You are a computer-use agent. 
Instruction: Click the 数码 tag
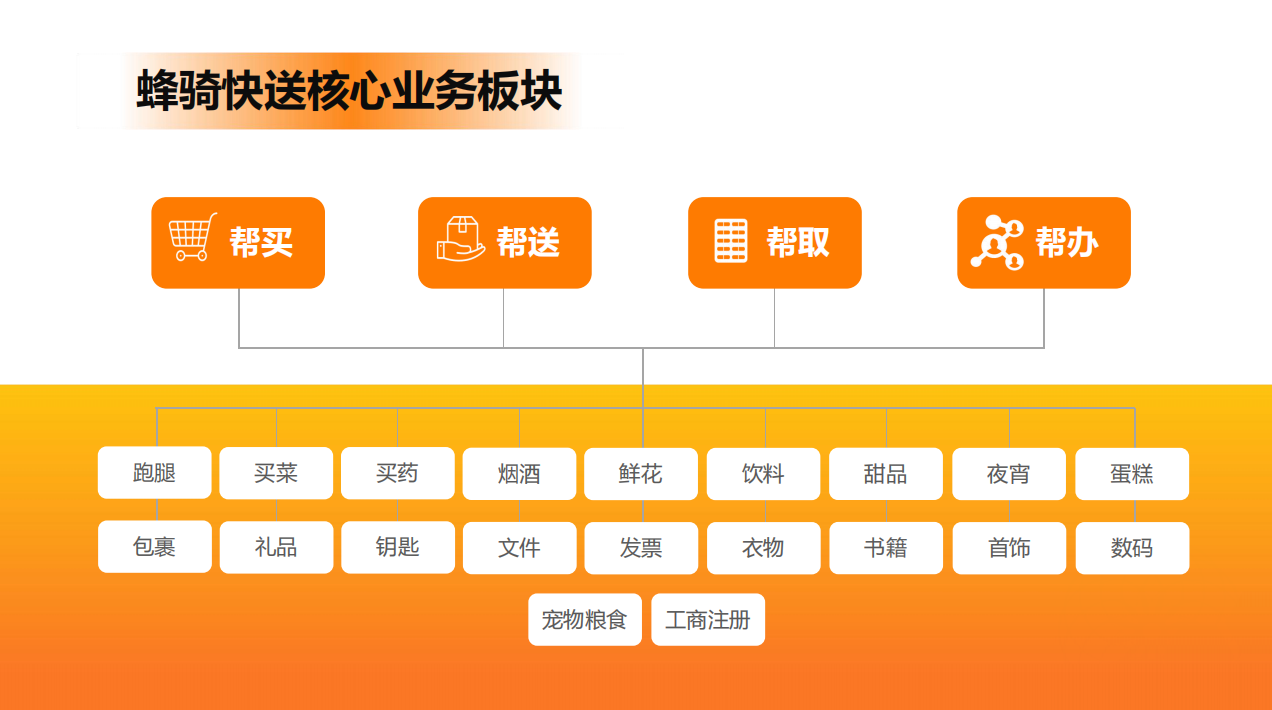[1132, 548]
